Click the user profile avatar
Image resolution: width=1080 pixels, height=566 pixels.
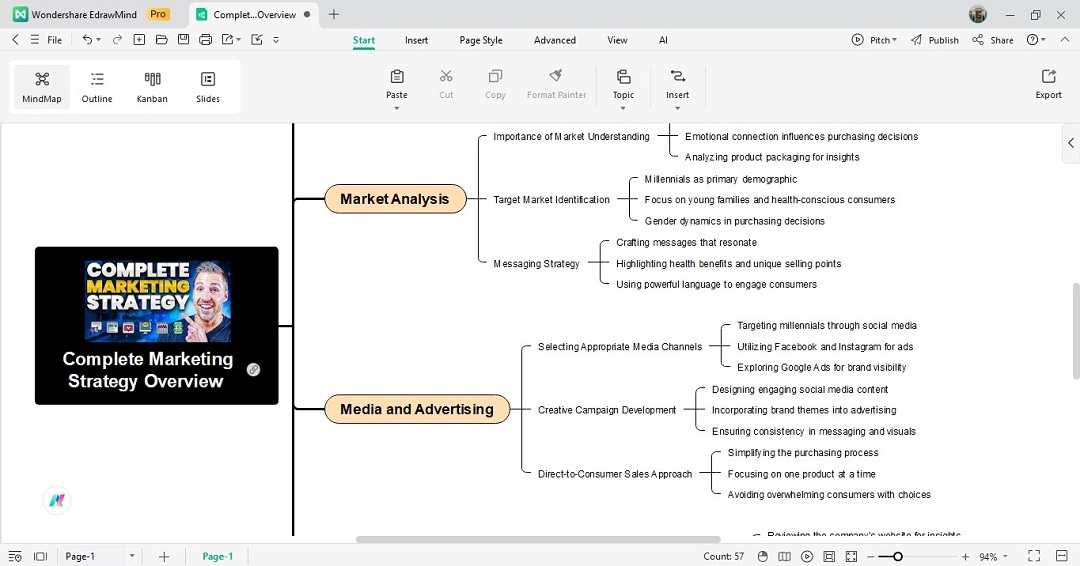977,14
